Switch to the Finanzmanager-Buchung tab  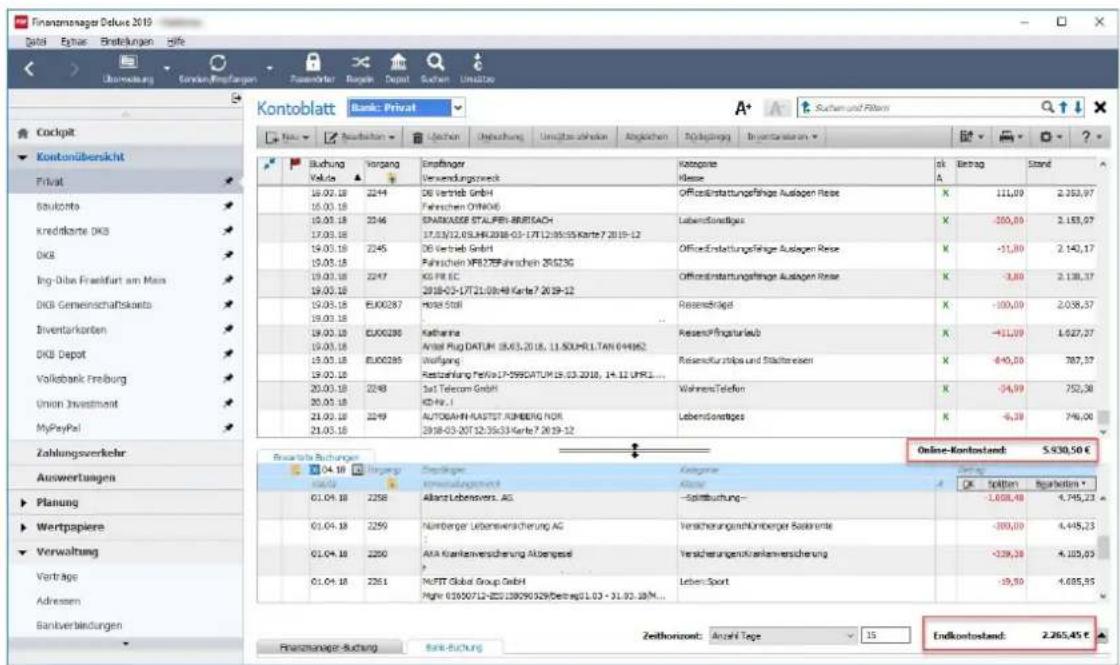tap(329, 647)
